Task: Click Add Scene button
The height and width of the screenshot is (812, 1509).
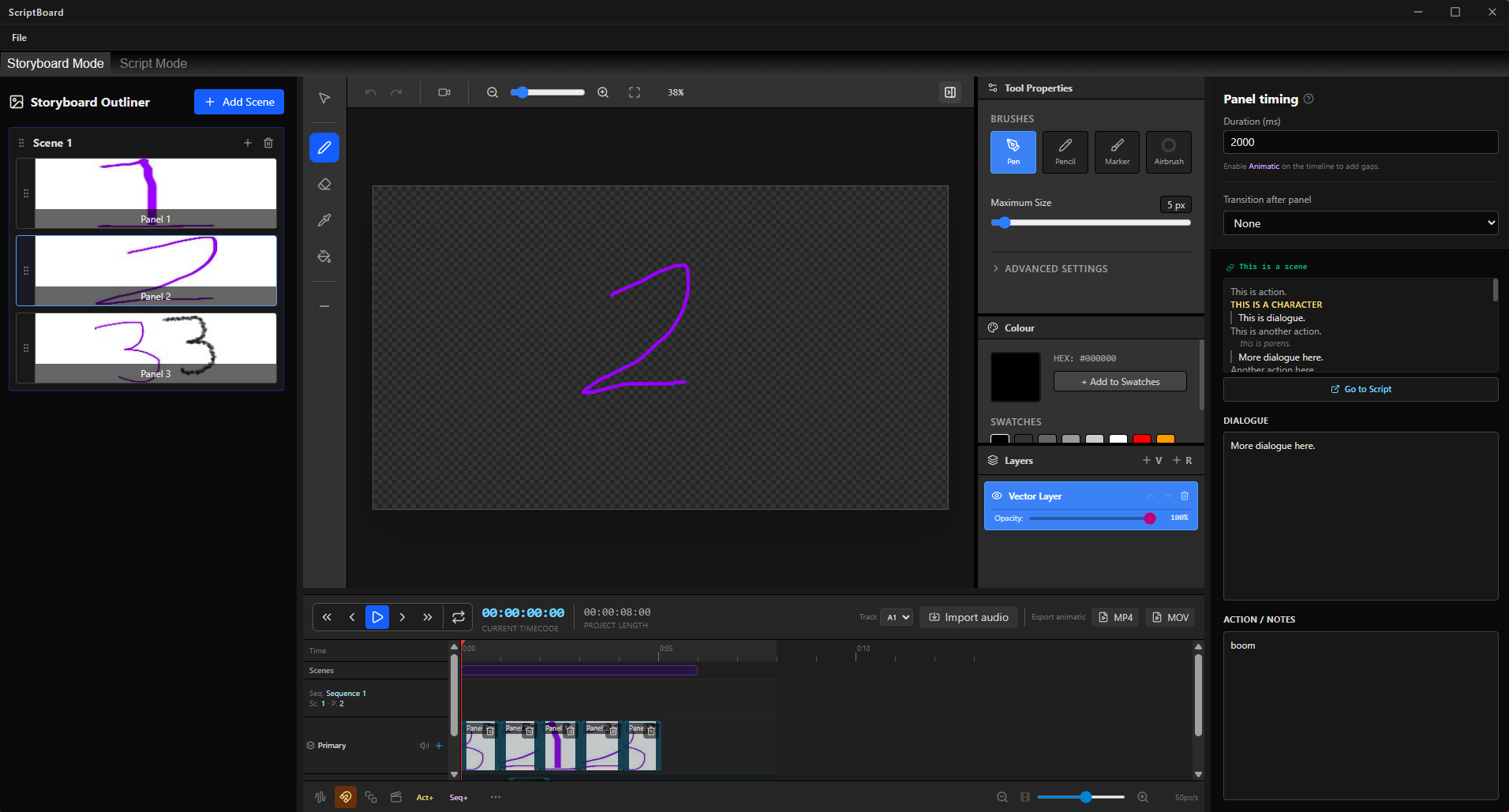Action: (239, 102)
